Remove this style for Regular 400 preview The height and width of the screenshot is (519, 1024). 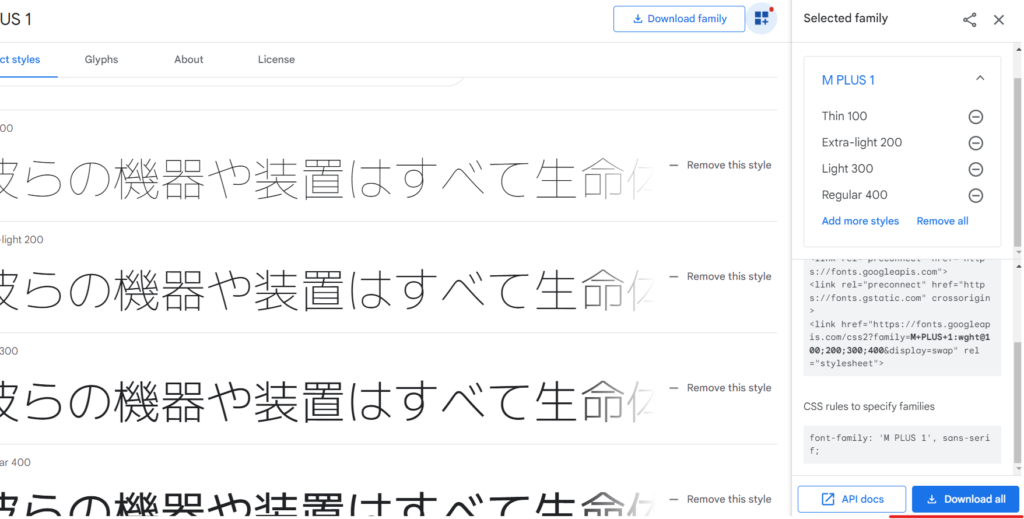point(720,499)
